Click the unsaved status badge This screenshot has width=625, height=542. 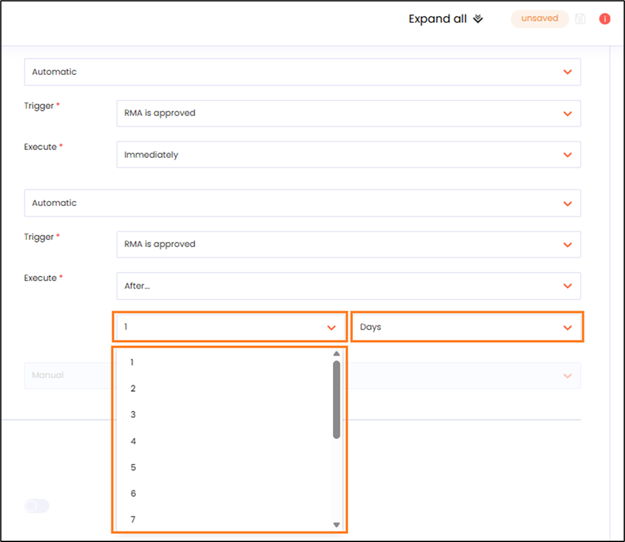tap(539, 19)
